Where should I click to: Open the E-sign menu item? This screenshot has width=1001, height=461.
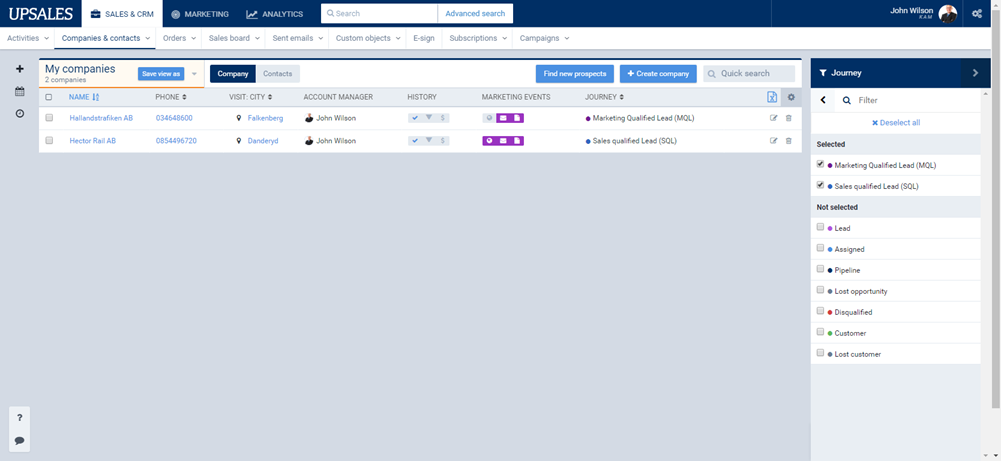point(424,38)
